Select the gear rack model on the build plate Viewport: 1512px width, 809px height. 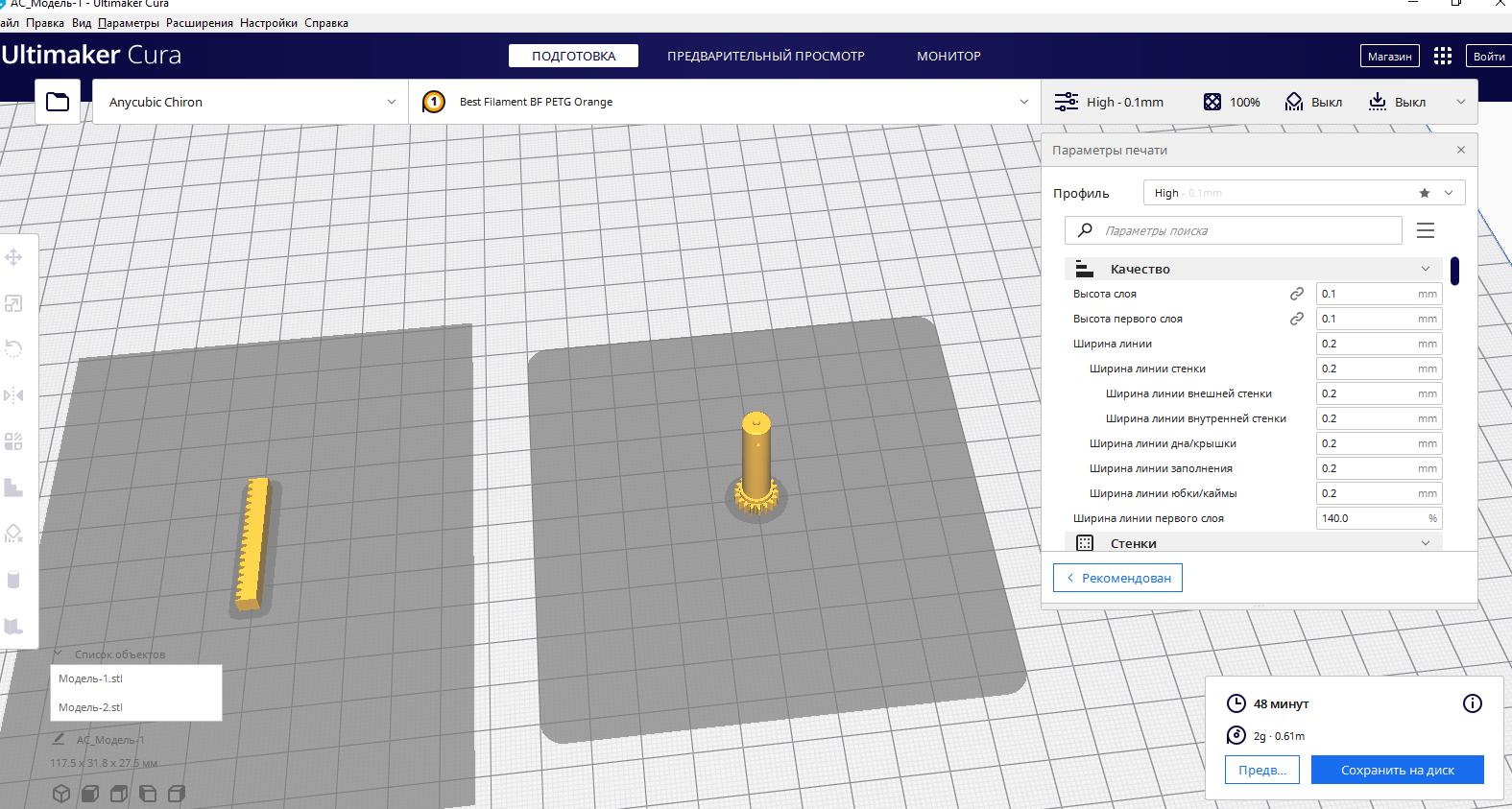coord(253,543)
